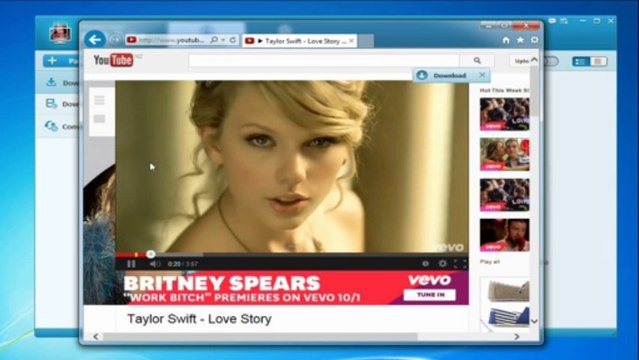Open the third Hot This Week thumbnail
The width and height of the screenshot is (639, 360).
pos(505,194)
